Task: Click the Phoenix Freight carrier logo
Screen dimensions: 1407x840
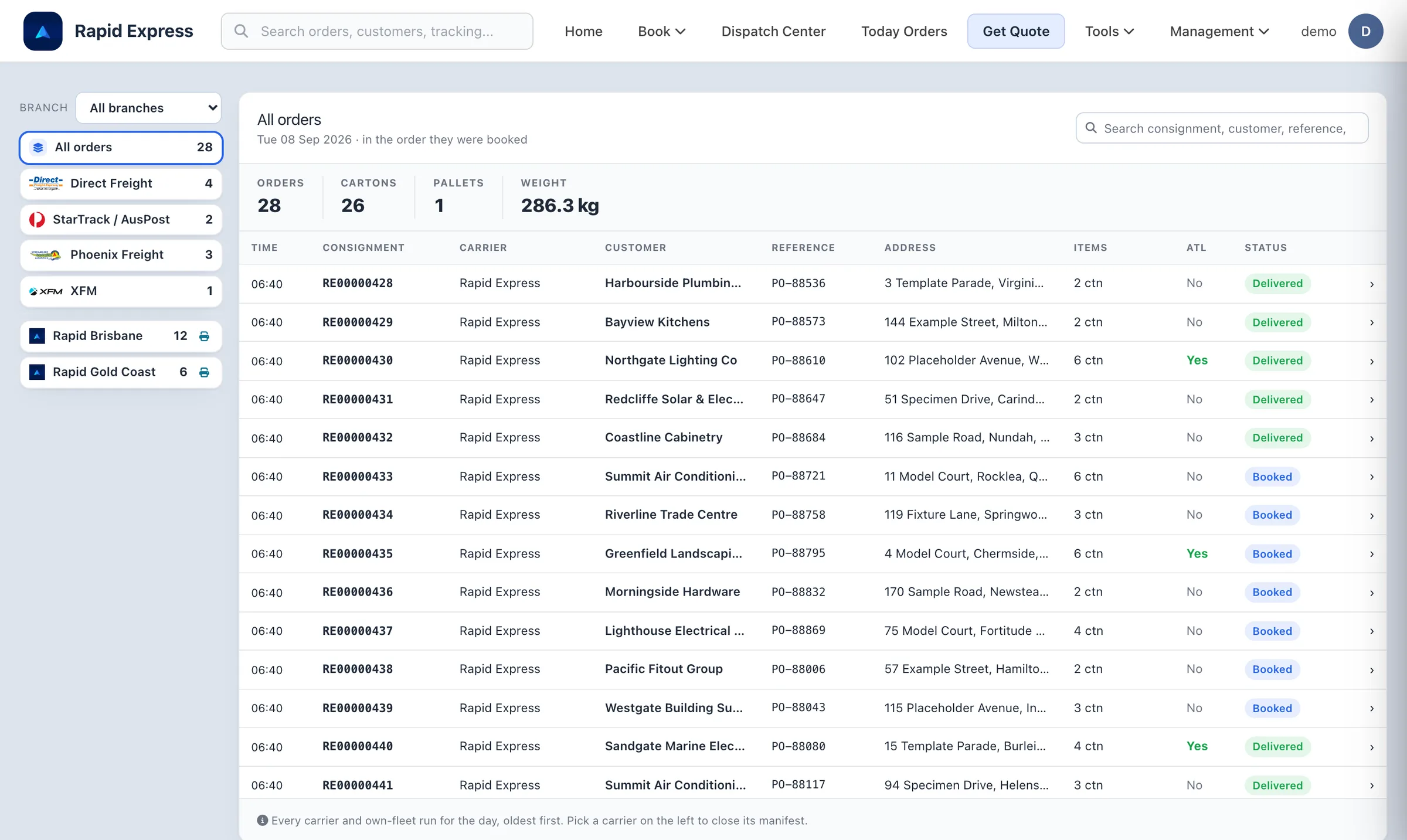Action: point(46,255)
